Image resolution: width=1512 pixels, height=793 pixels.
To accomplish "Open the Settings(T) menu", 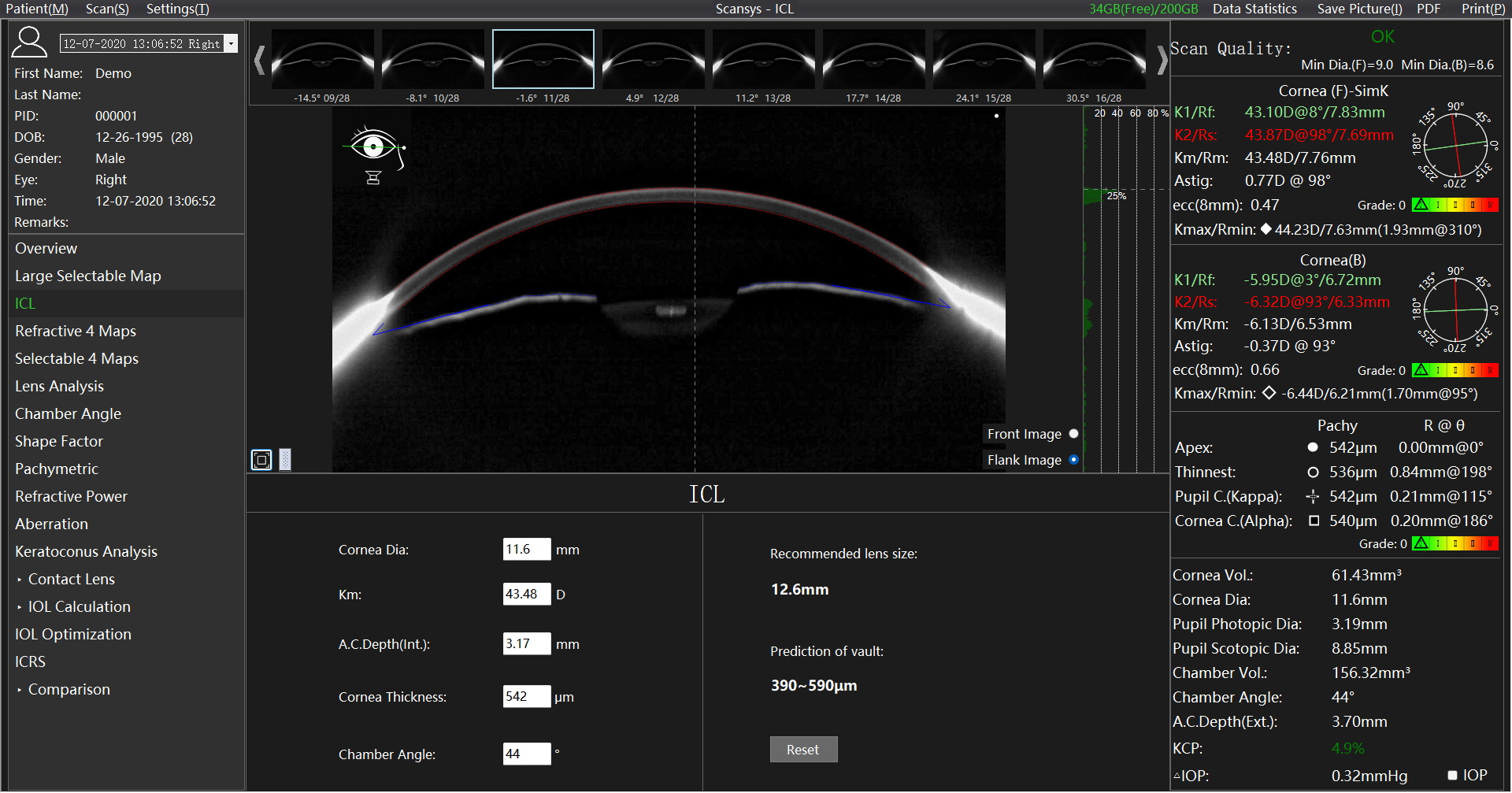I will [x=177, y=9].
